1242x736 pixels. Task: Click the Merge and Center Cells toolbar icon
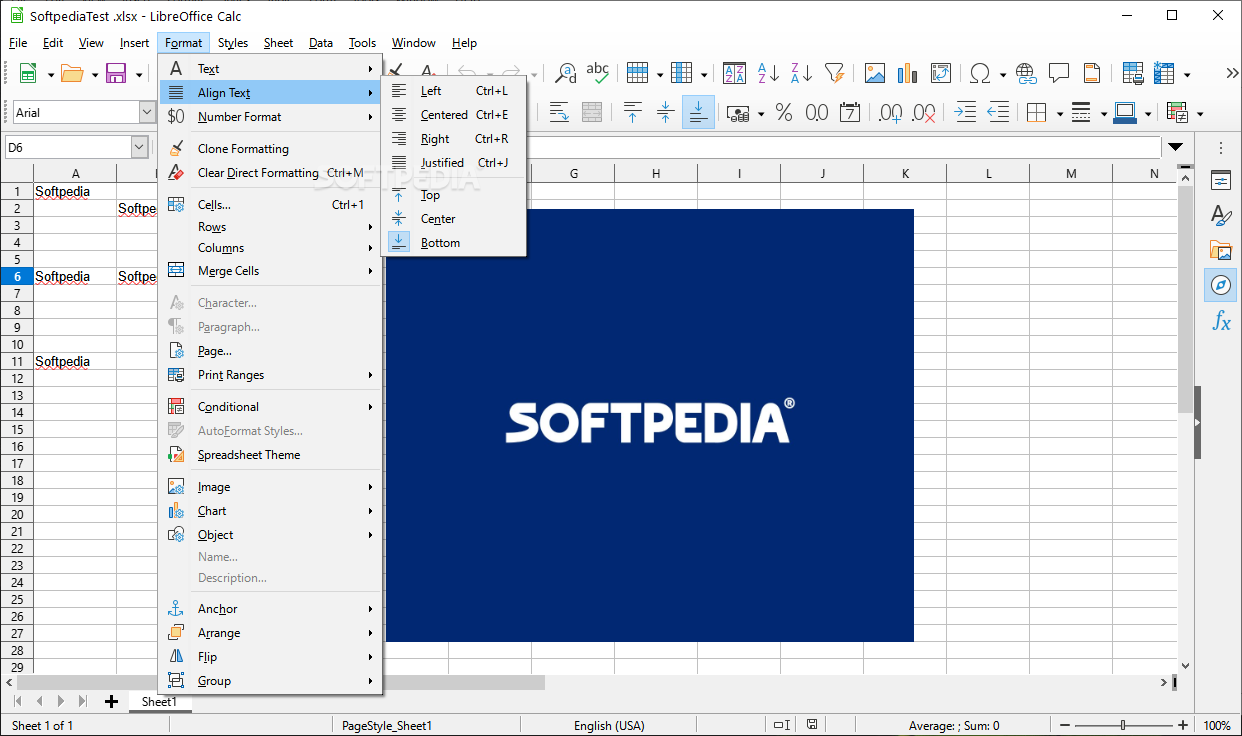coord(592,113)
